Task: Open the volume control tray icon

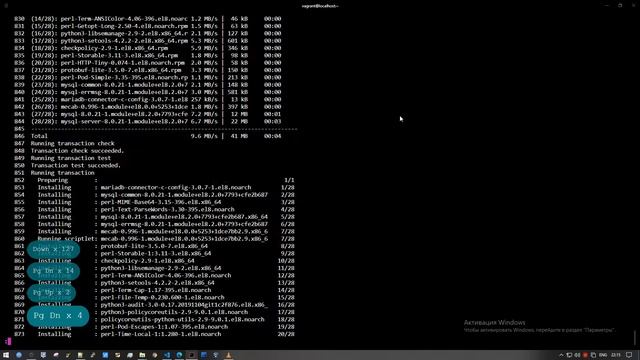Action: (577, 356)
